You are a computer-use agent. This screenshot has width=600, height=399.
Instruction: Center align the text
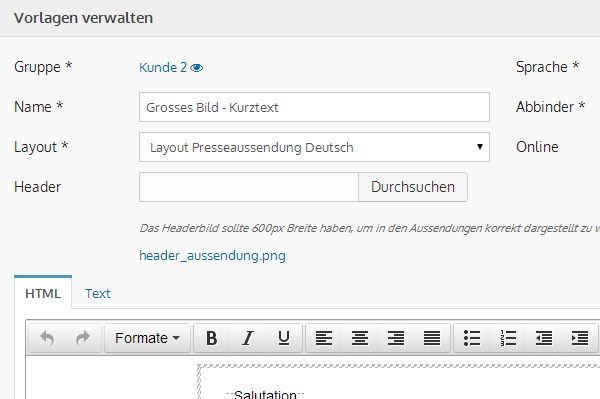(360, 338)
